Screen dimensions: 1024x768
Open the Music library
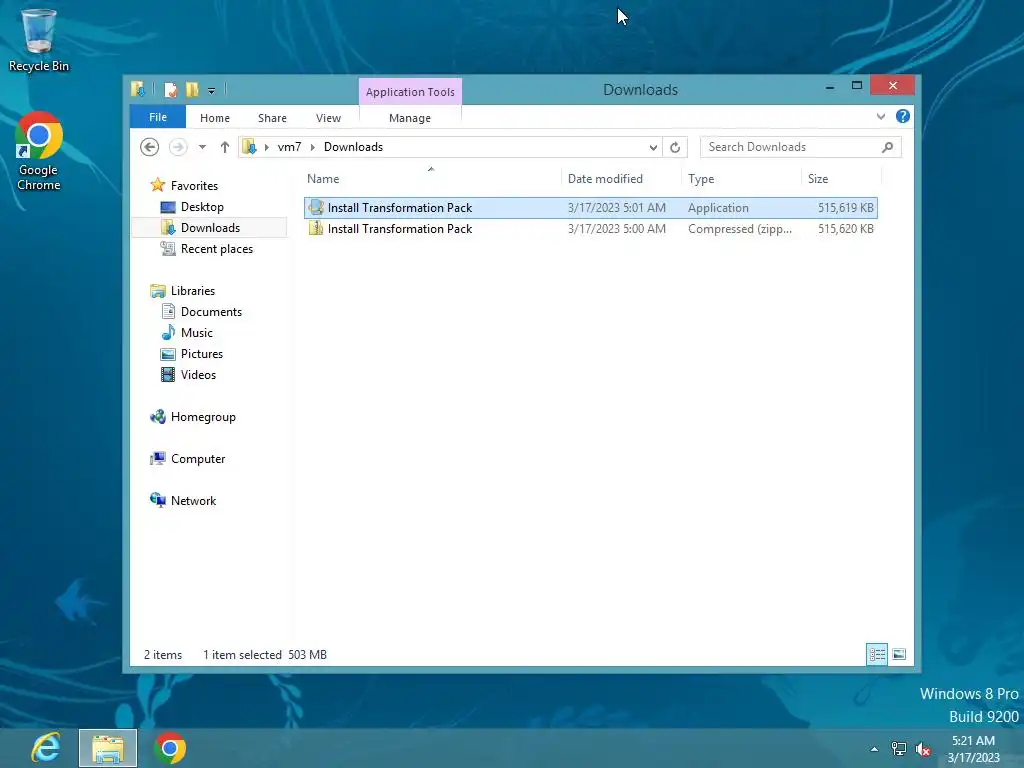point(197,332)
